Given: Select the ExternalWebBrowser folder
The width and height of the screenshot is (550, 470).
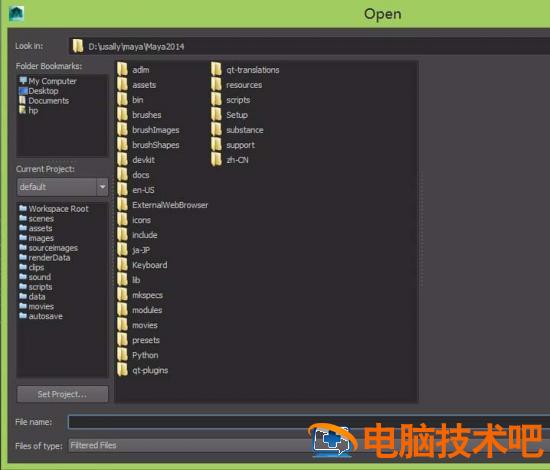Looking at the screenshot, I should (163, 205).
